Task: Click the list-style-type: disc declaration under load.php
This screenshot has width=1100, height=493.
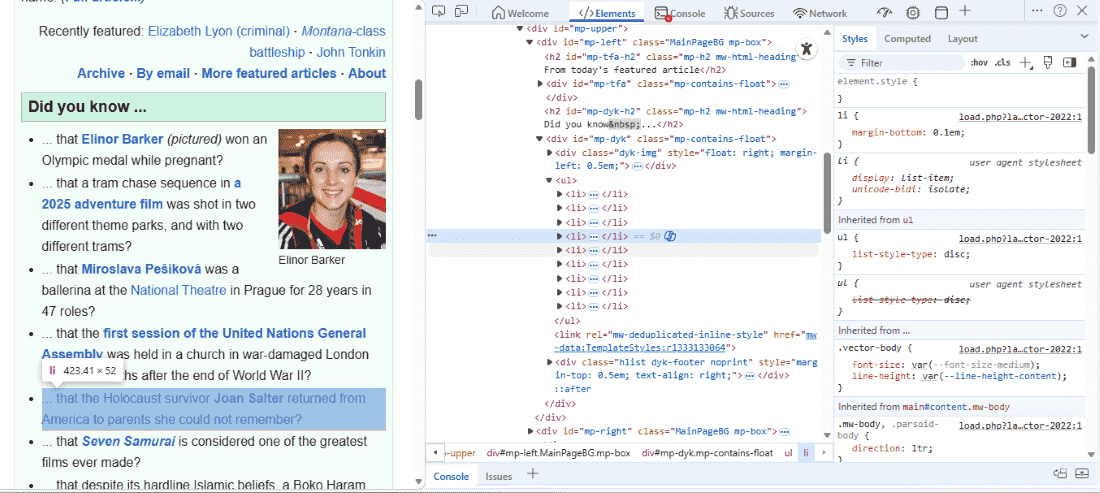Action: click(x=911, y=254)
